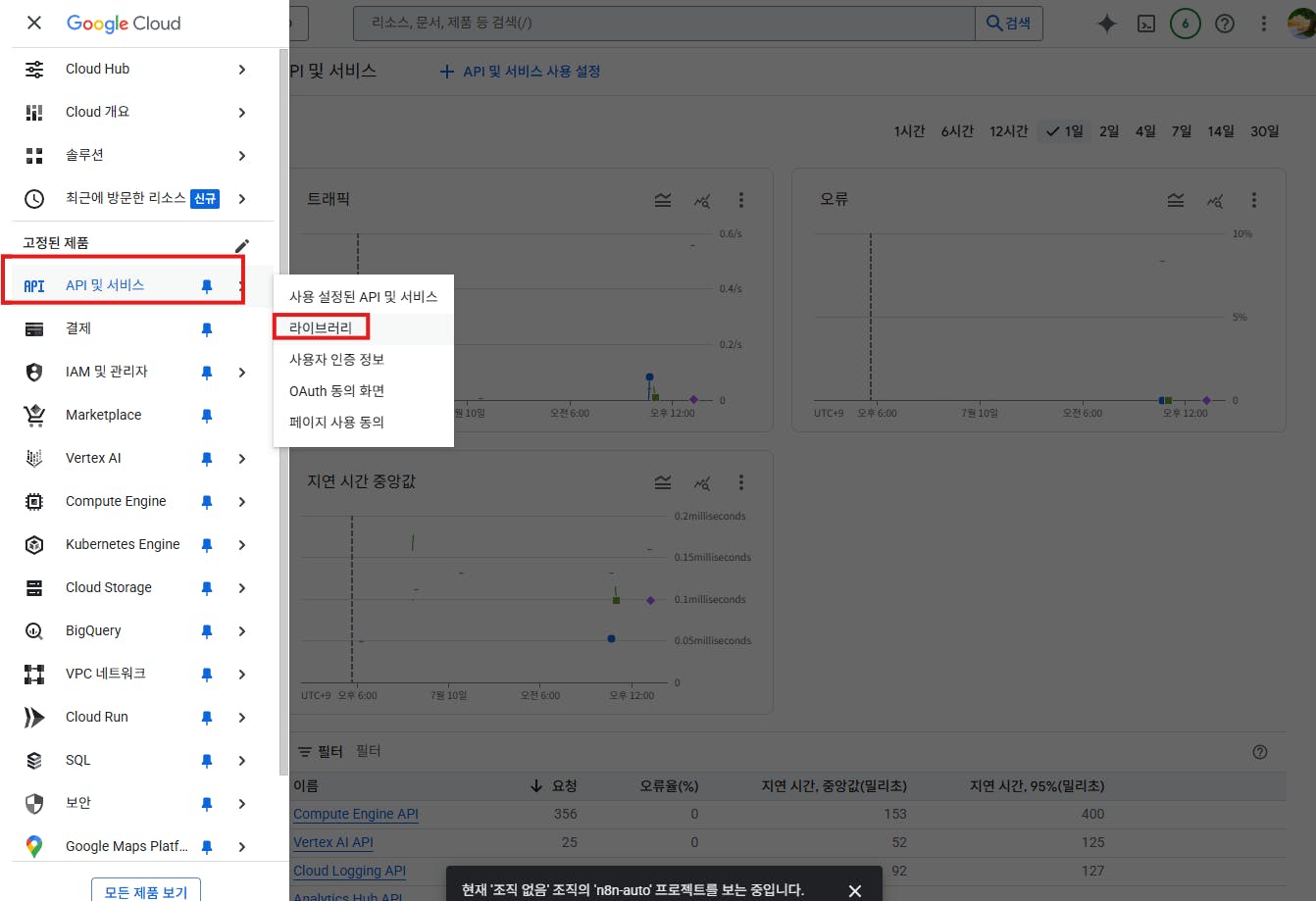Unpin Vertex AI using its pin icon
The height and width of the screenshot is (901, 1316).
click(207, 459)
